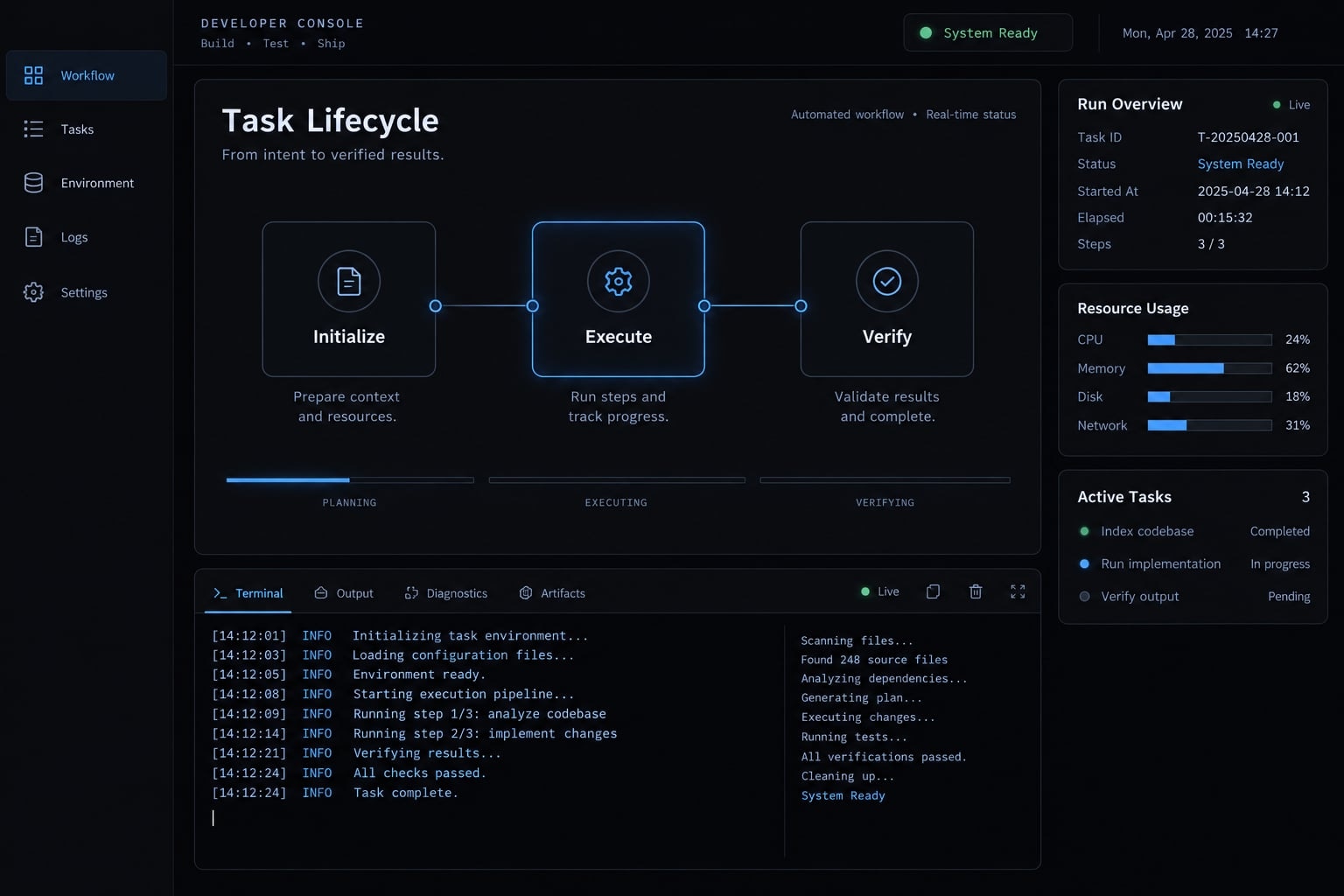
Task: Click Task ID value T-20250428-001
Action: point(1248,137)
